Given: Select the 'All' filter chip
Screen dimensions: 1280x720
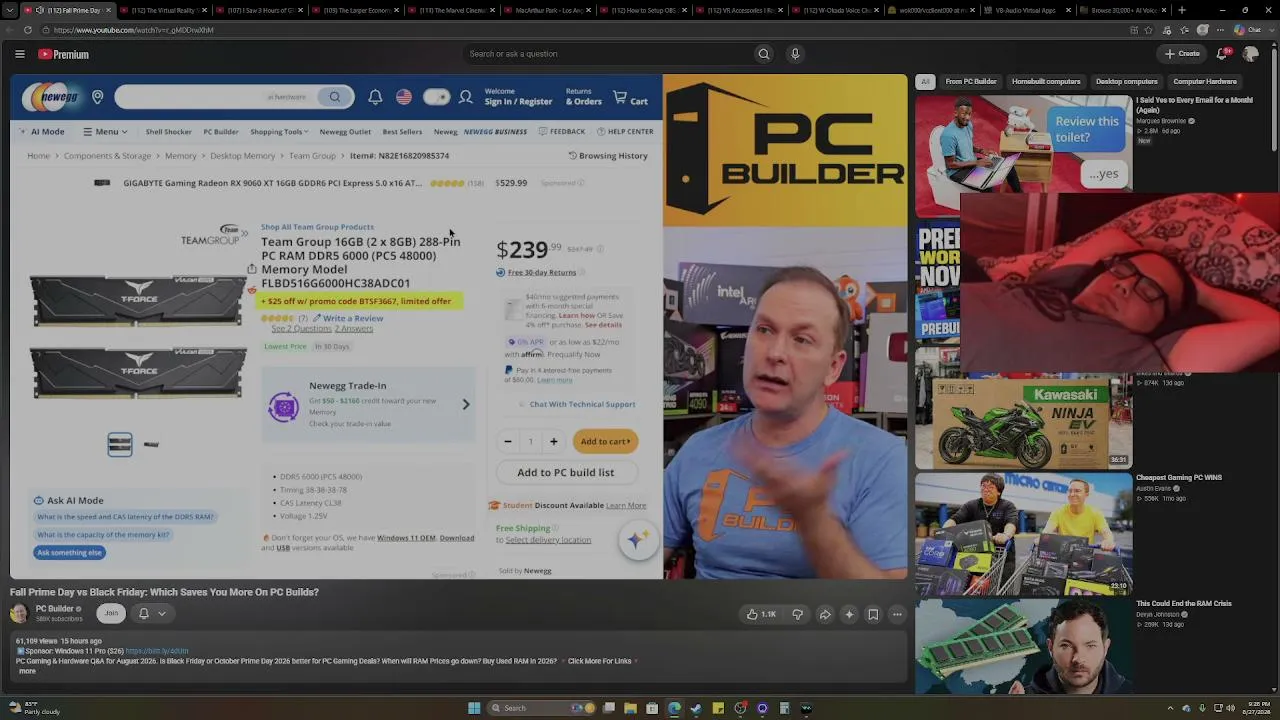Looking at the screenshot, I should [925, 82].
